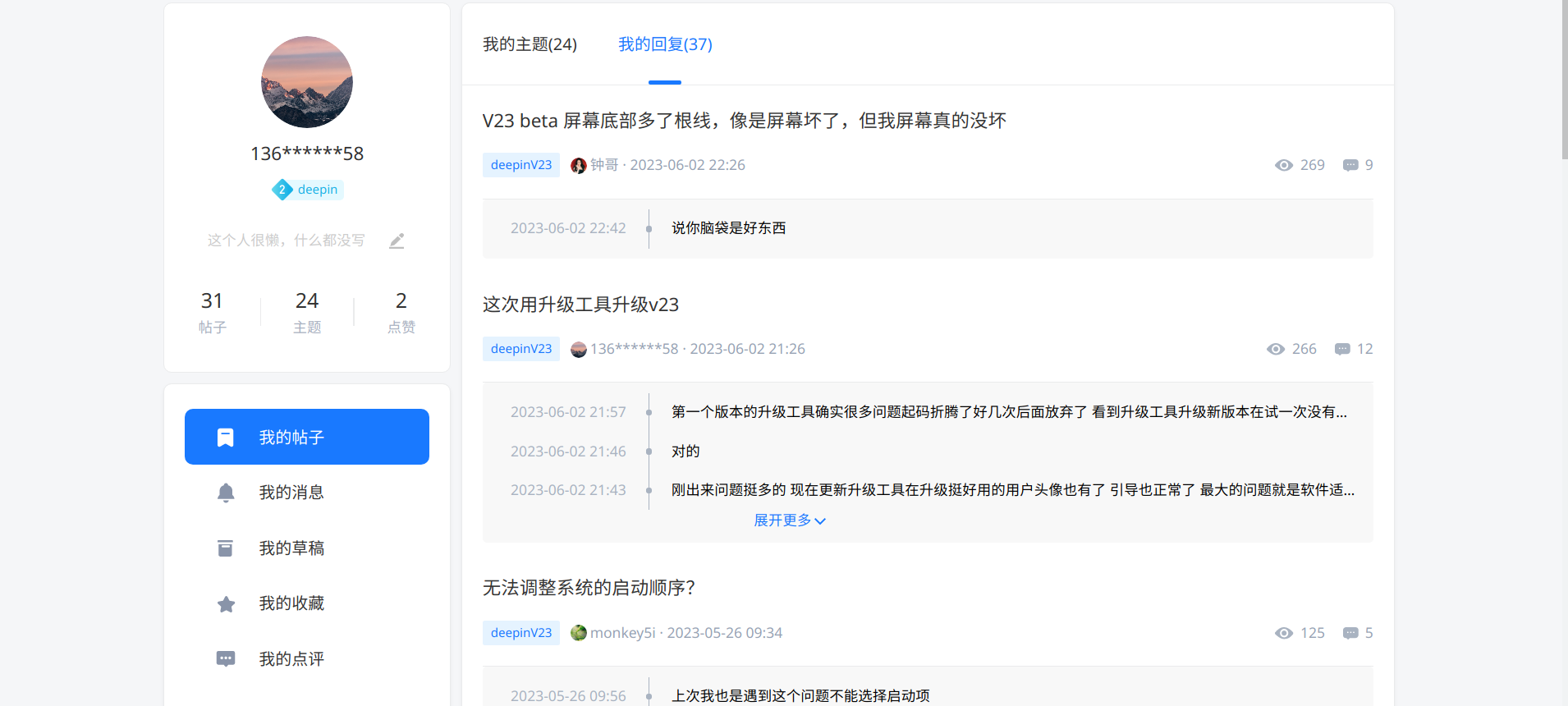The image size is (1568, 706).
Task: Open 我的帖子 in the sidebar menu
Action: [x=307, y=437]
